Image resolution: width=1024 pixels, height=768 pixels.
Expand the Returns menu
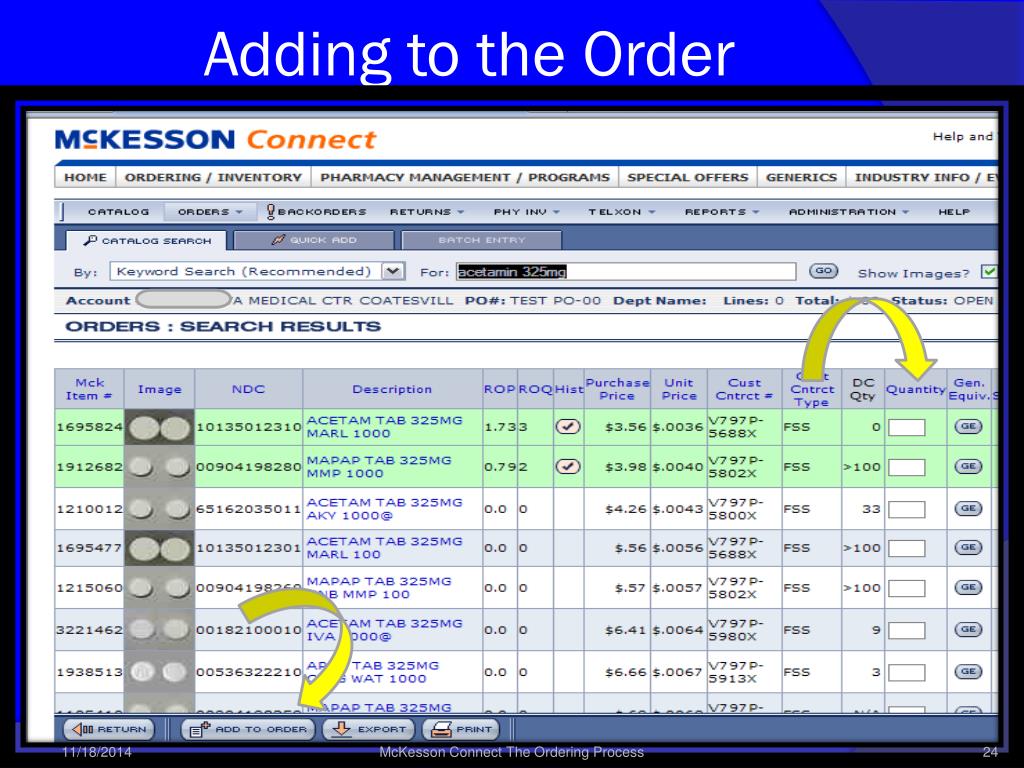(x=426, y=212)
